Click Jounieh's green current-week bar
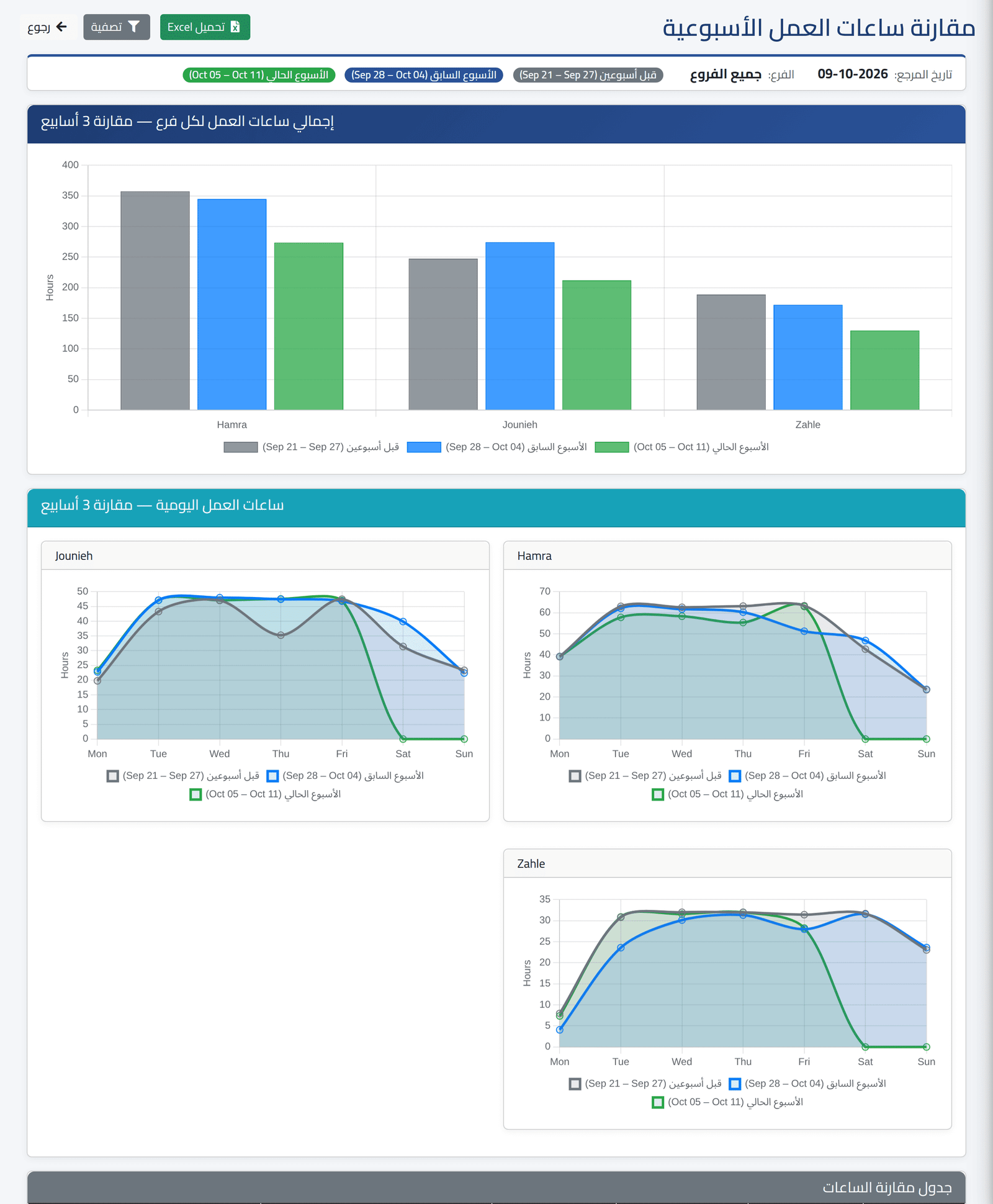The image size is (993, 1204). tap(596, 345)
